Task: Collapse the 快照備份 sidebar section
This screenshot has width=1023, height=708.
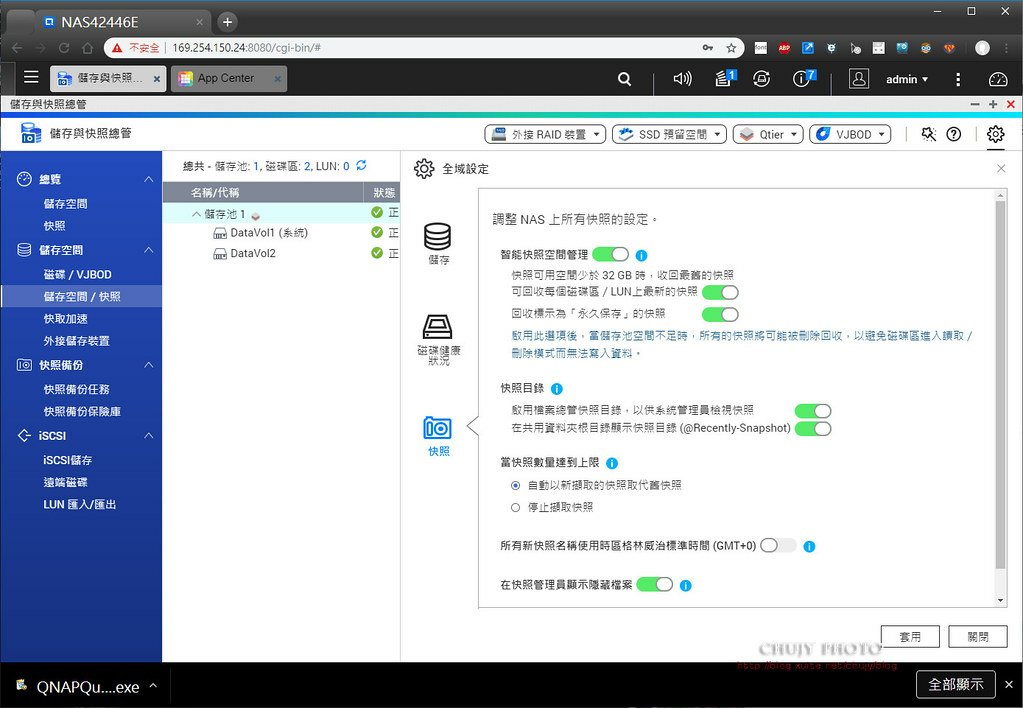Action: click(149, 365)
